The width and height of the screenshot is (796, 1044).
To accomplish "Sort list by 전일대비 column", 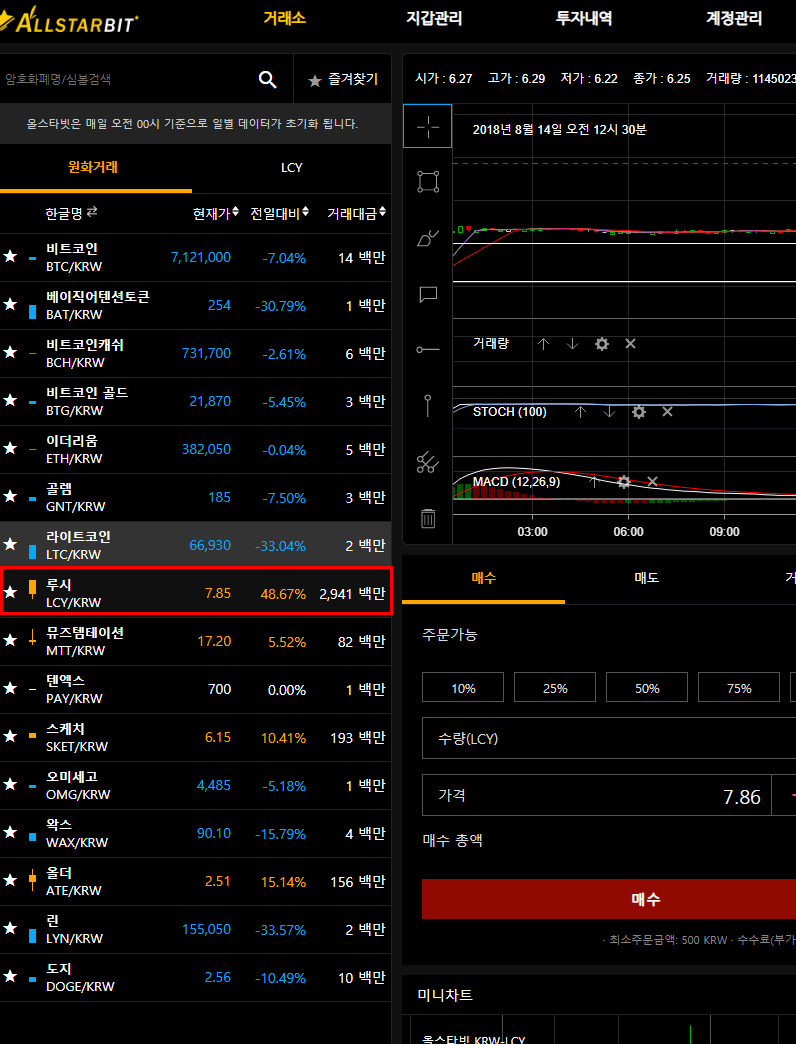I will (x=280, y=213).
